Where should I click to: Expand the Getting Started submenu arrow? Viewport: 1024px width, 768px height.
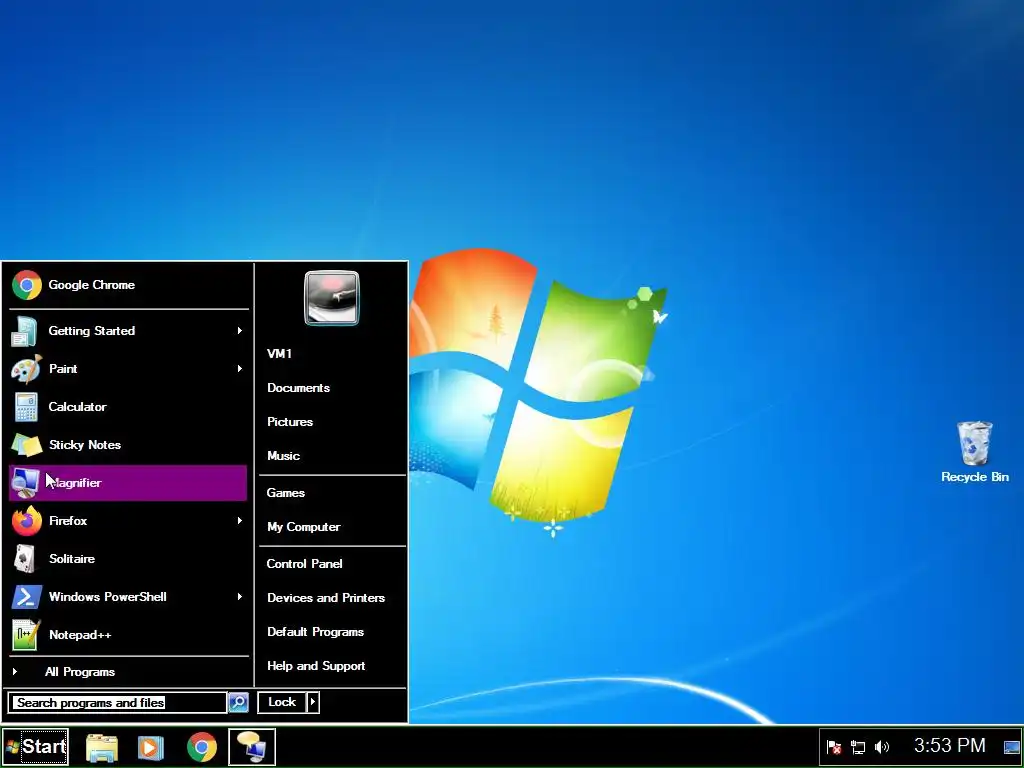240,331
